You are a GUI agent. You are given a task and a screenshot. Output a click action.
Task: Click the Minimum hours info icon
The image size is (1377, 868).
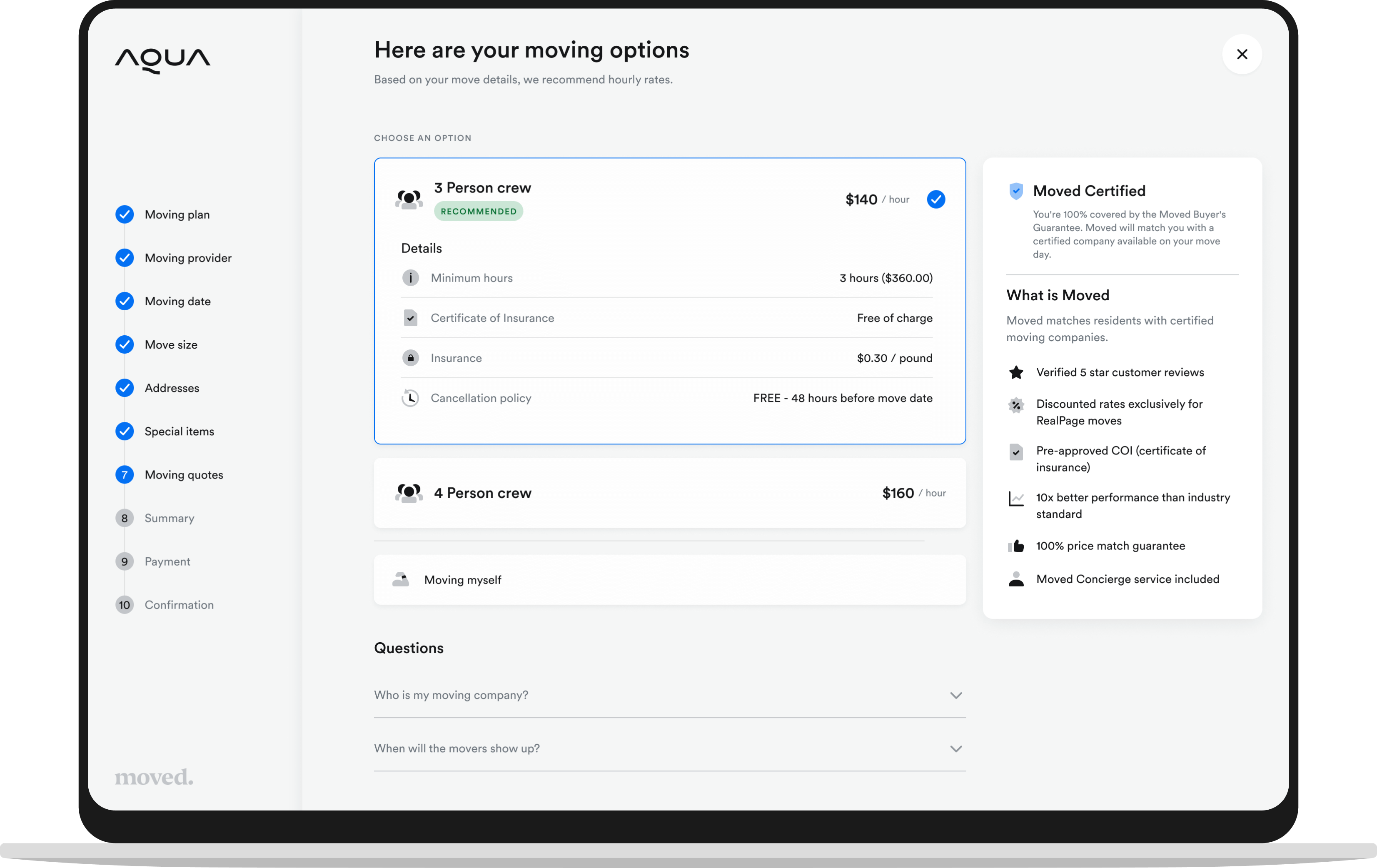coord(410,278)
